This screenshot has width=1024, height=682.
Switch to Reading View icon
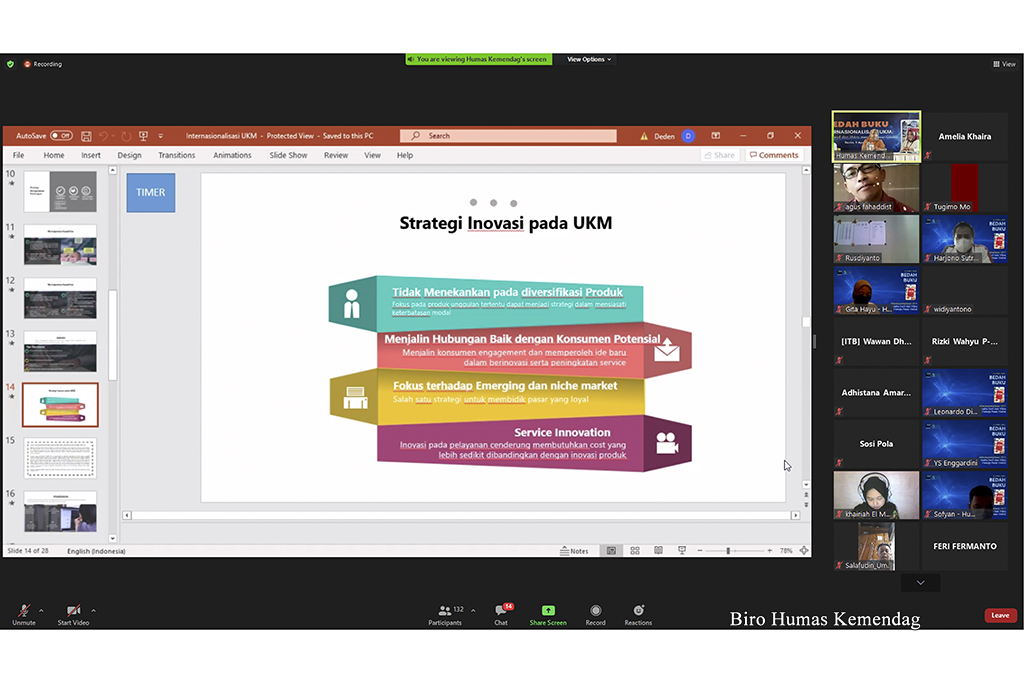click(658, 551)
